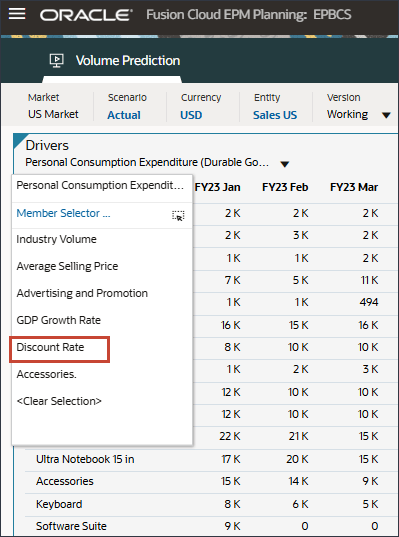The image size is (399, 537).
Task: Click the 3 K cell in FY23 Feb
Action: (300, 235)
